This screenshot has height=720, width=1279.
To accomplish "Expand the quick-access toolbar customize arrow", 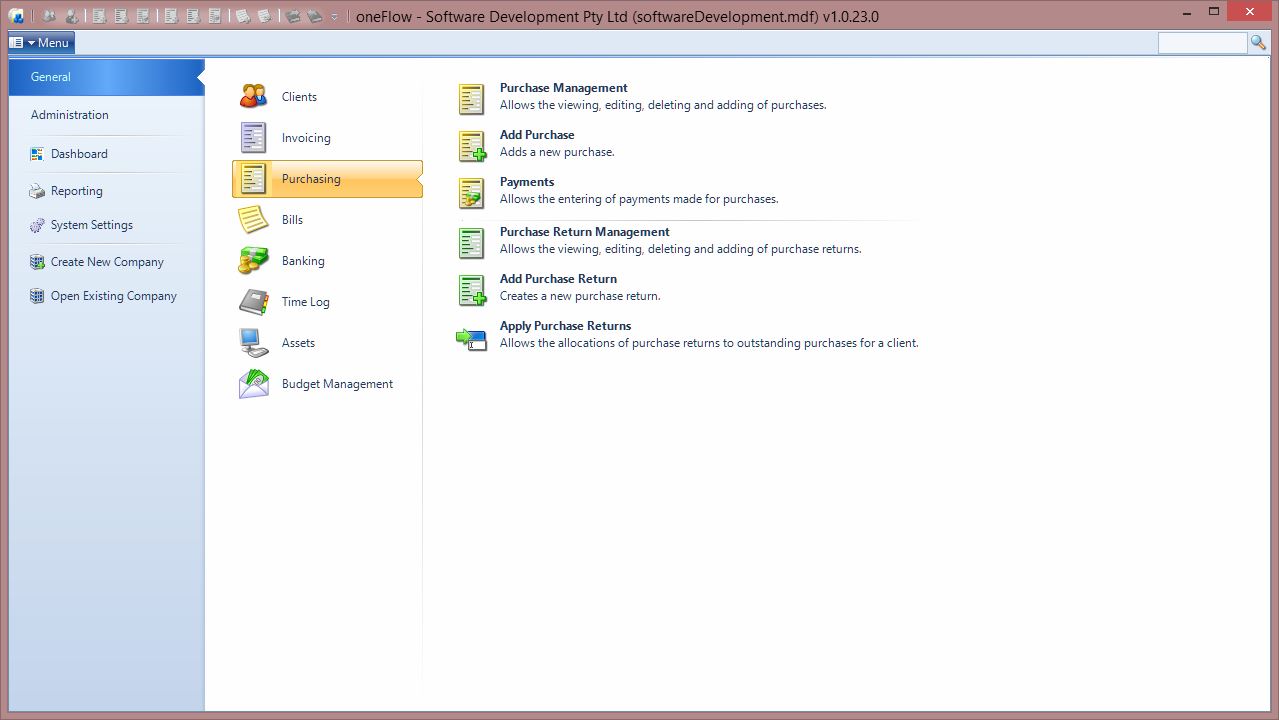I will click(x=334, y=17).
